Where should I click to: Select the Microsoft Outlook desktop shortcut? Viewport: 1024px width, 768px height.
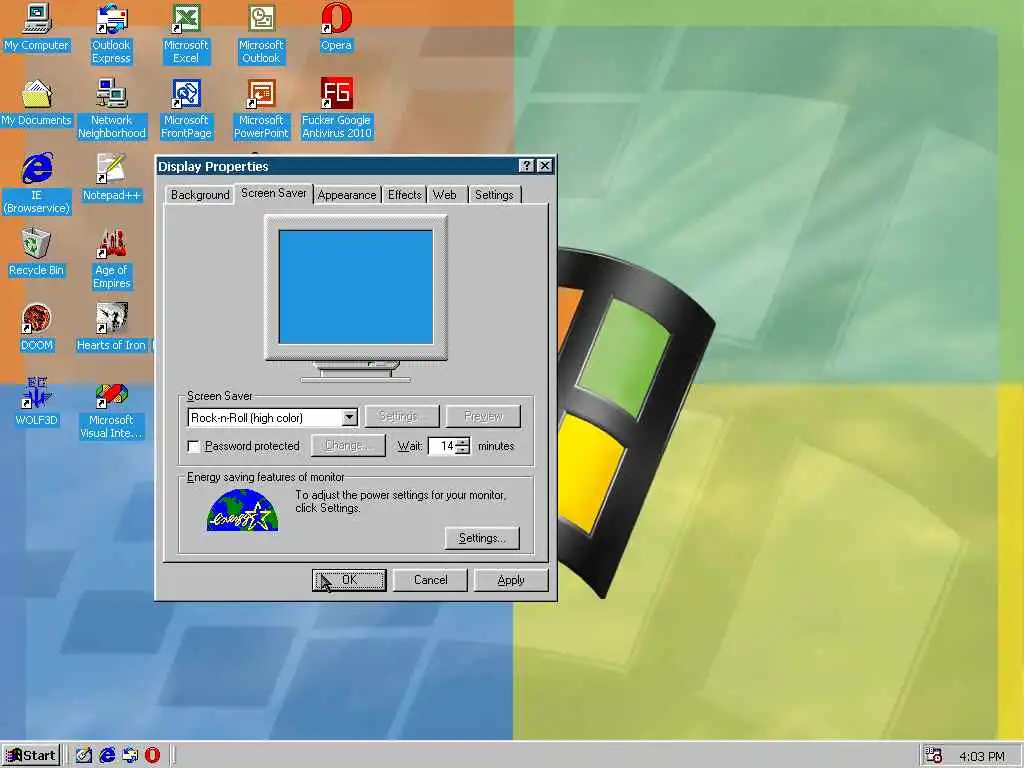point(261,34)
